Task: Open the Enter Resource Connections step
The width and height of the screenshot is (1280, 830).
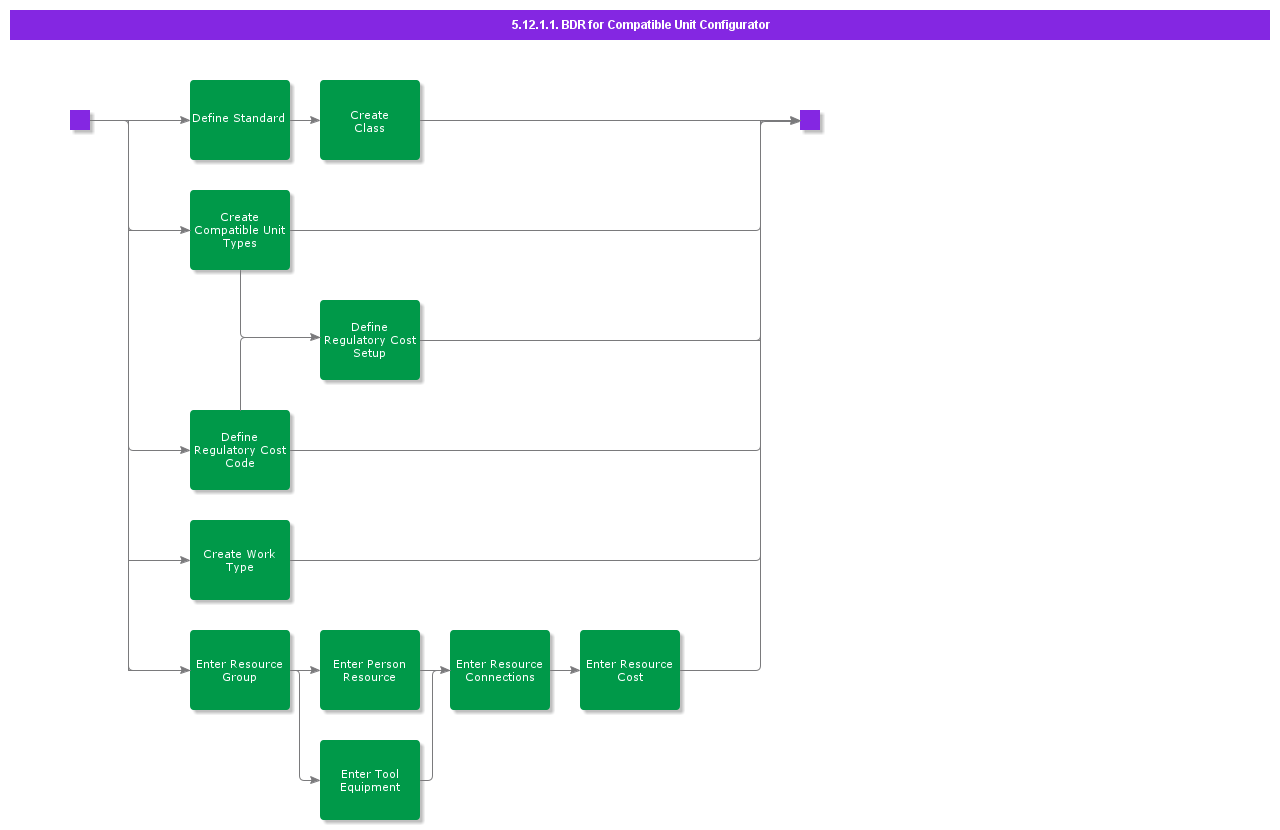Action: [x=500, y=670]
